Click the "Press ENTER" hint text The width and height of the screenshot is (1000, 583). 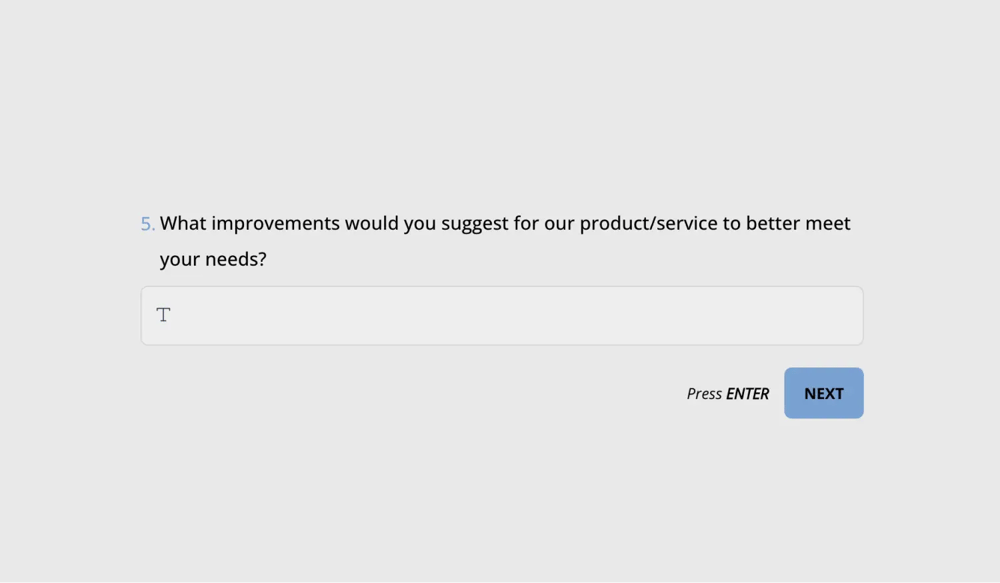click(x=727, y=394)
